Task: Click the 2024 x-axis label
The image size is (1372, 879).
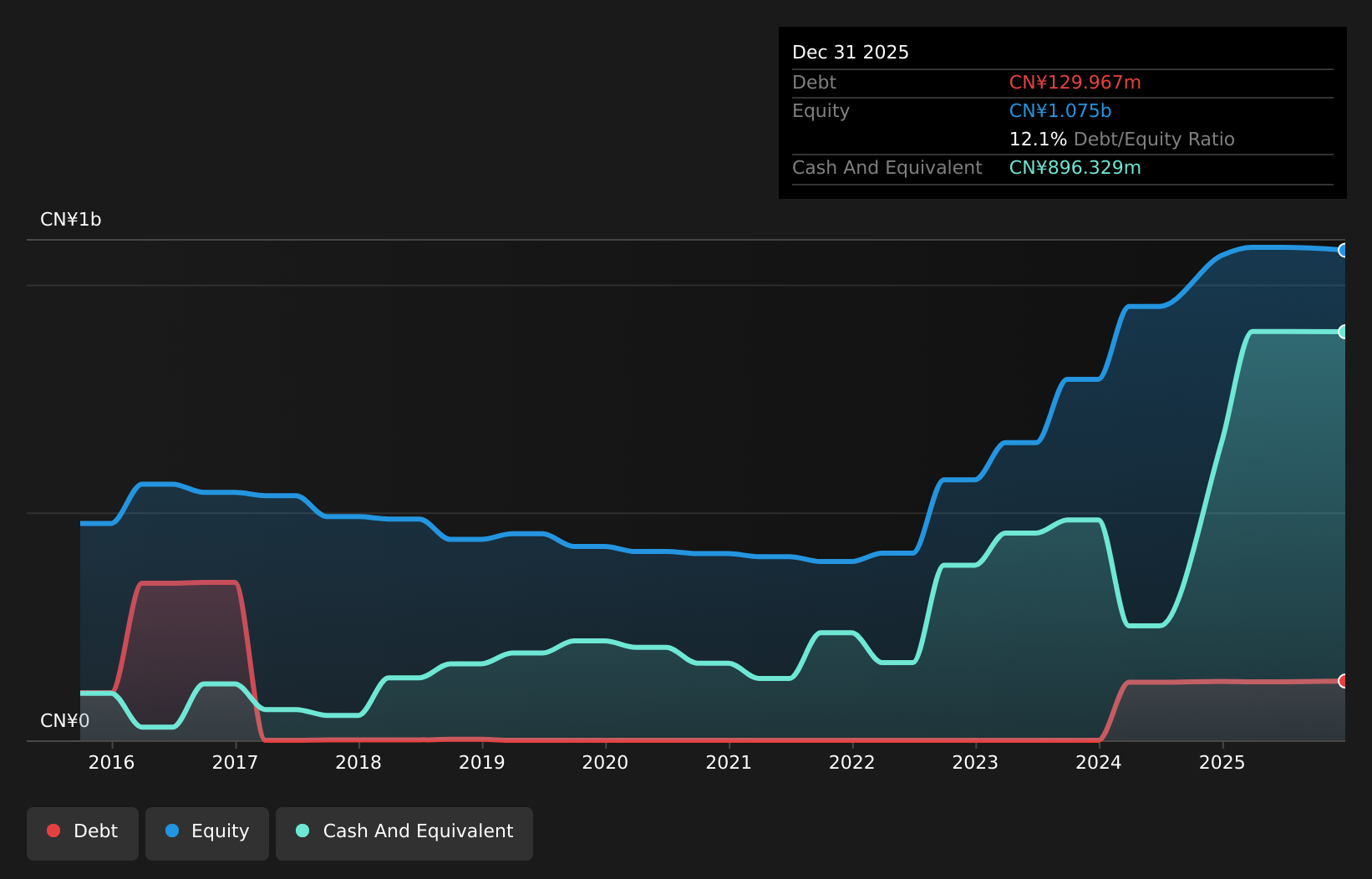Action: [1099, 762]
